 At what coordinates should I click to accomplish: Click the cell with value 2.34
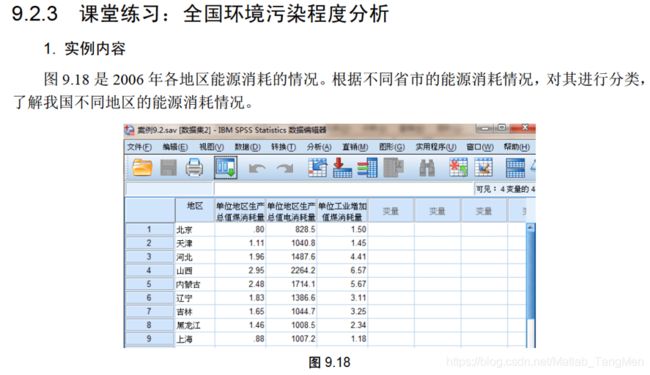[x=342, y=325]
